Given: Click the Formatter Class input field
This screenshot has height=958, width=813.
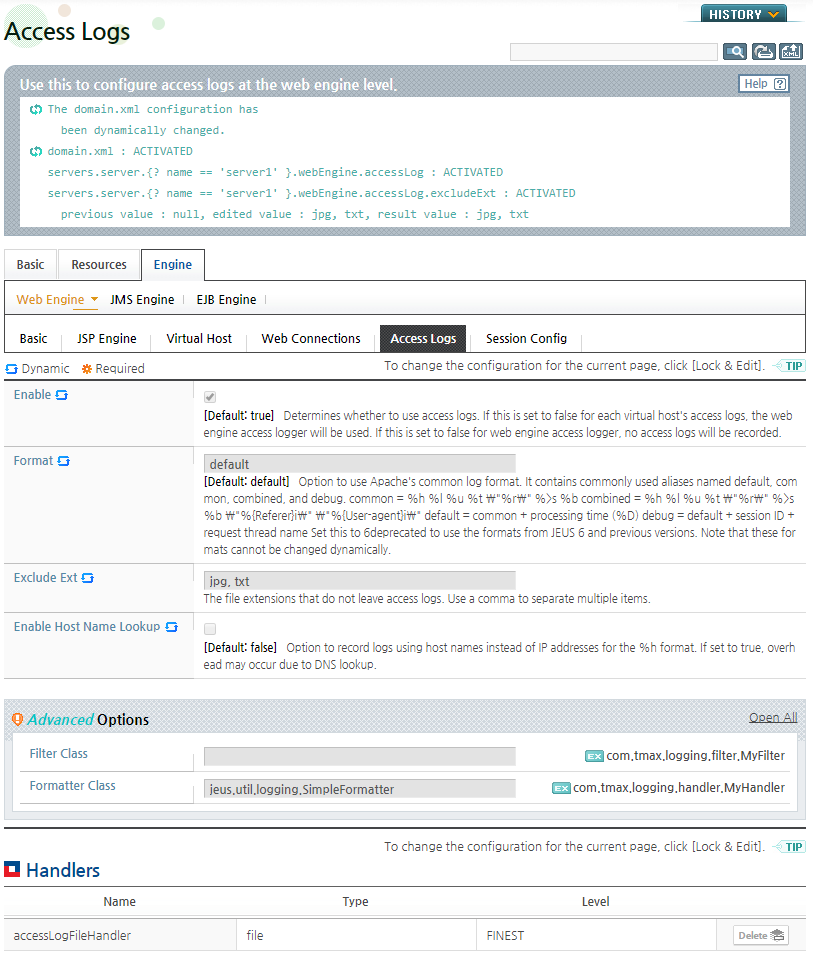Looking at the screenshot, I should (x=360, y=789).
